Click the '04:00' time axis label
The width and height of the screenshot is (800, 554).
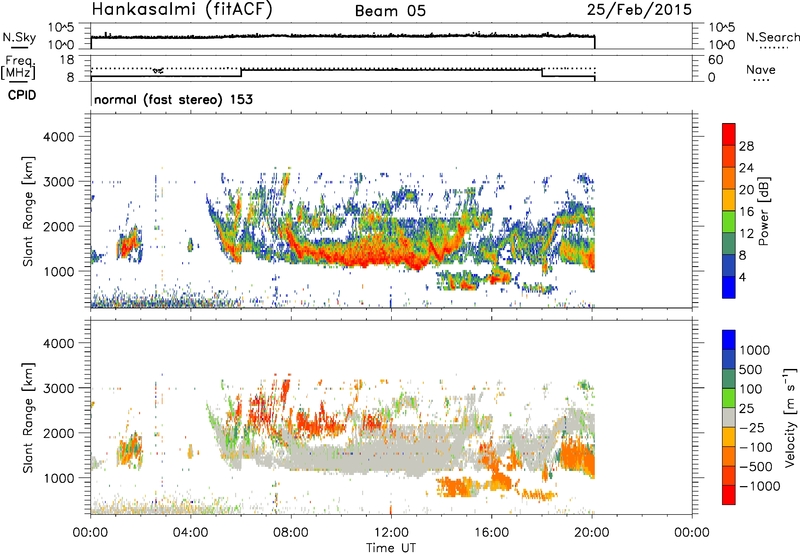click(x=191, y=532)
